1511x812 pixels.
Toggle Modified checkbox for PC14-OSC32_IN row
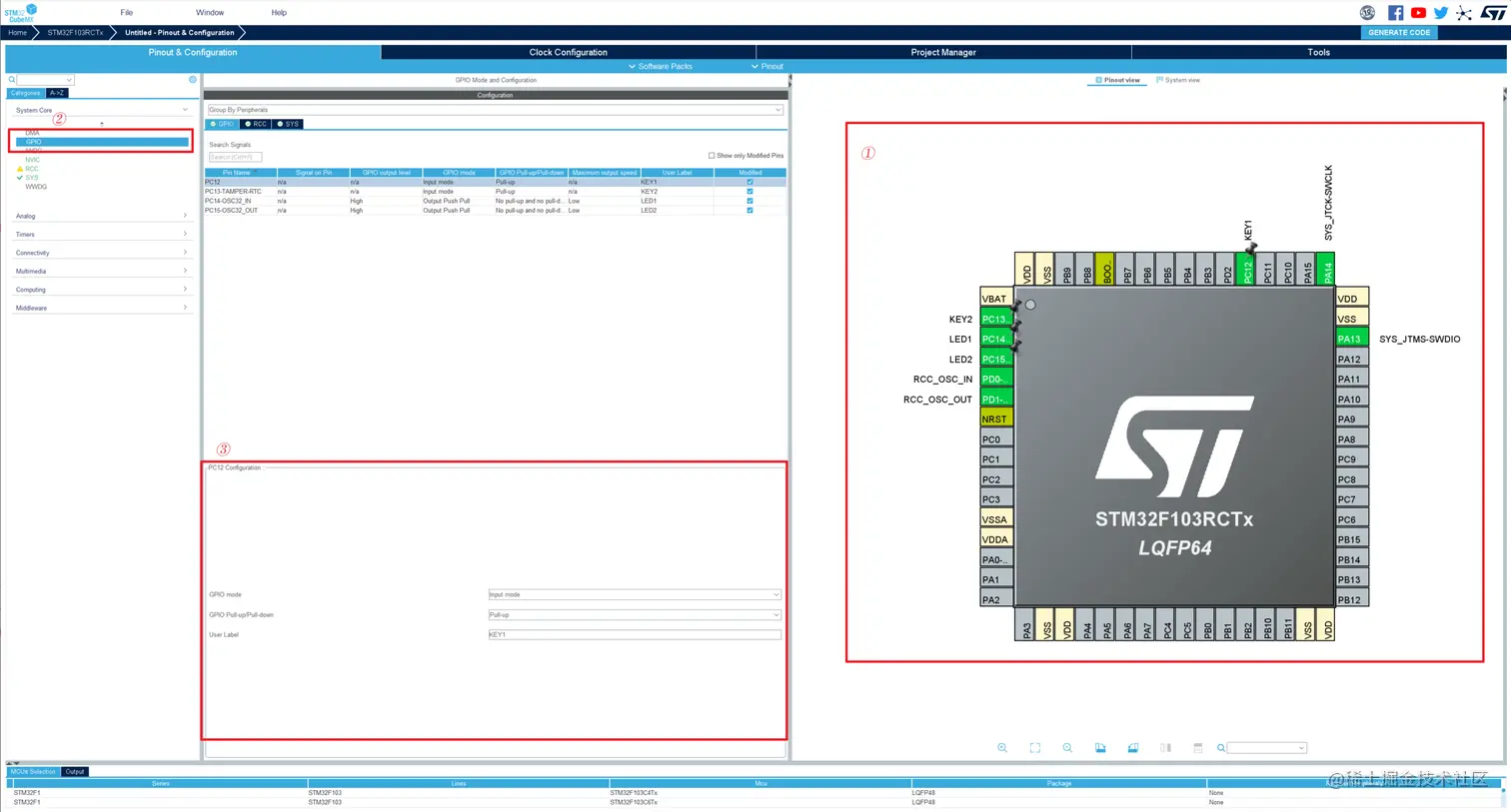coord(750,201)
